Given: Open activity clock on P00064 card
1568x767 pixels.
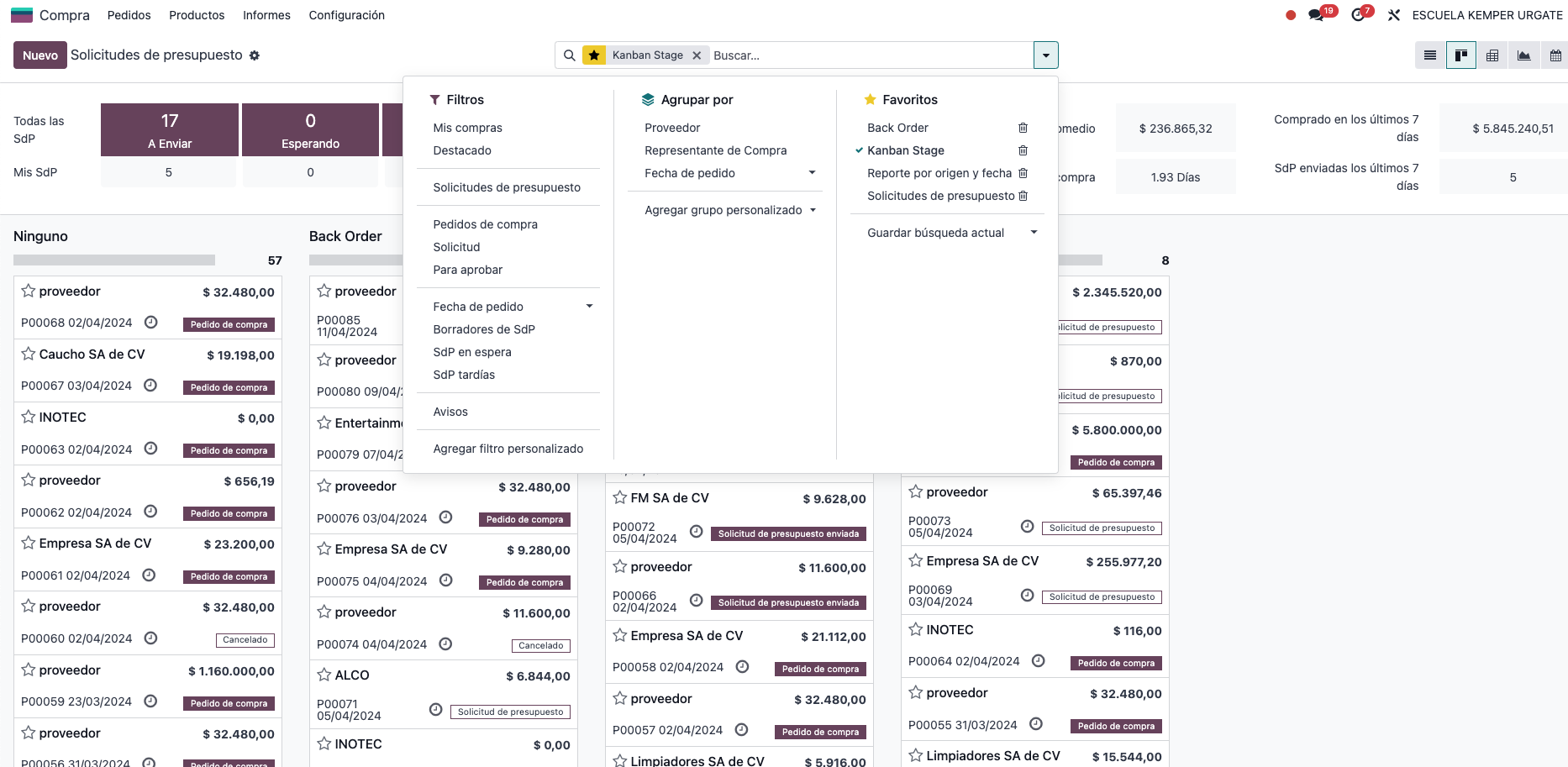Looking at the screenshot, I should (1039, 661).
